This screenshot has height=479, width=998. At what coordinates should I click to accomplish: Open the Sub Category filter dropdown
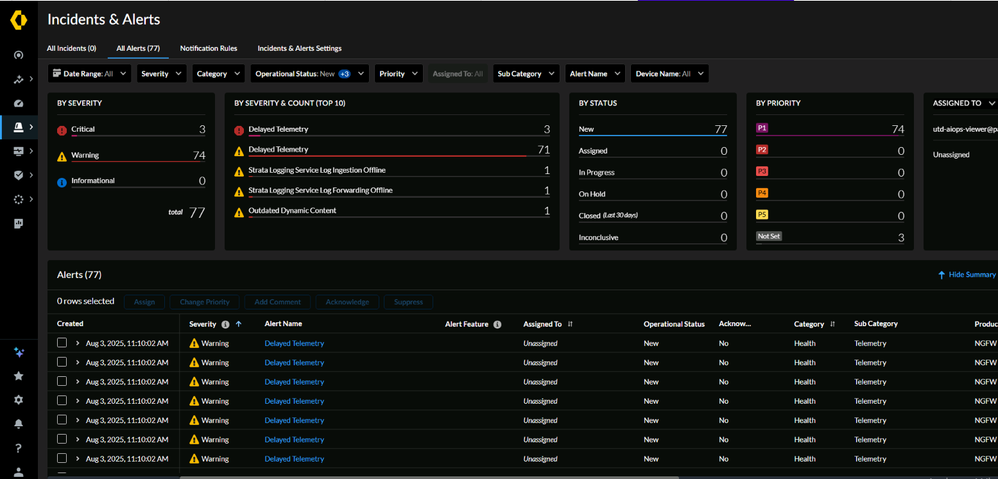click(x=526, y=74)
